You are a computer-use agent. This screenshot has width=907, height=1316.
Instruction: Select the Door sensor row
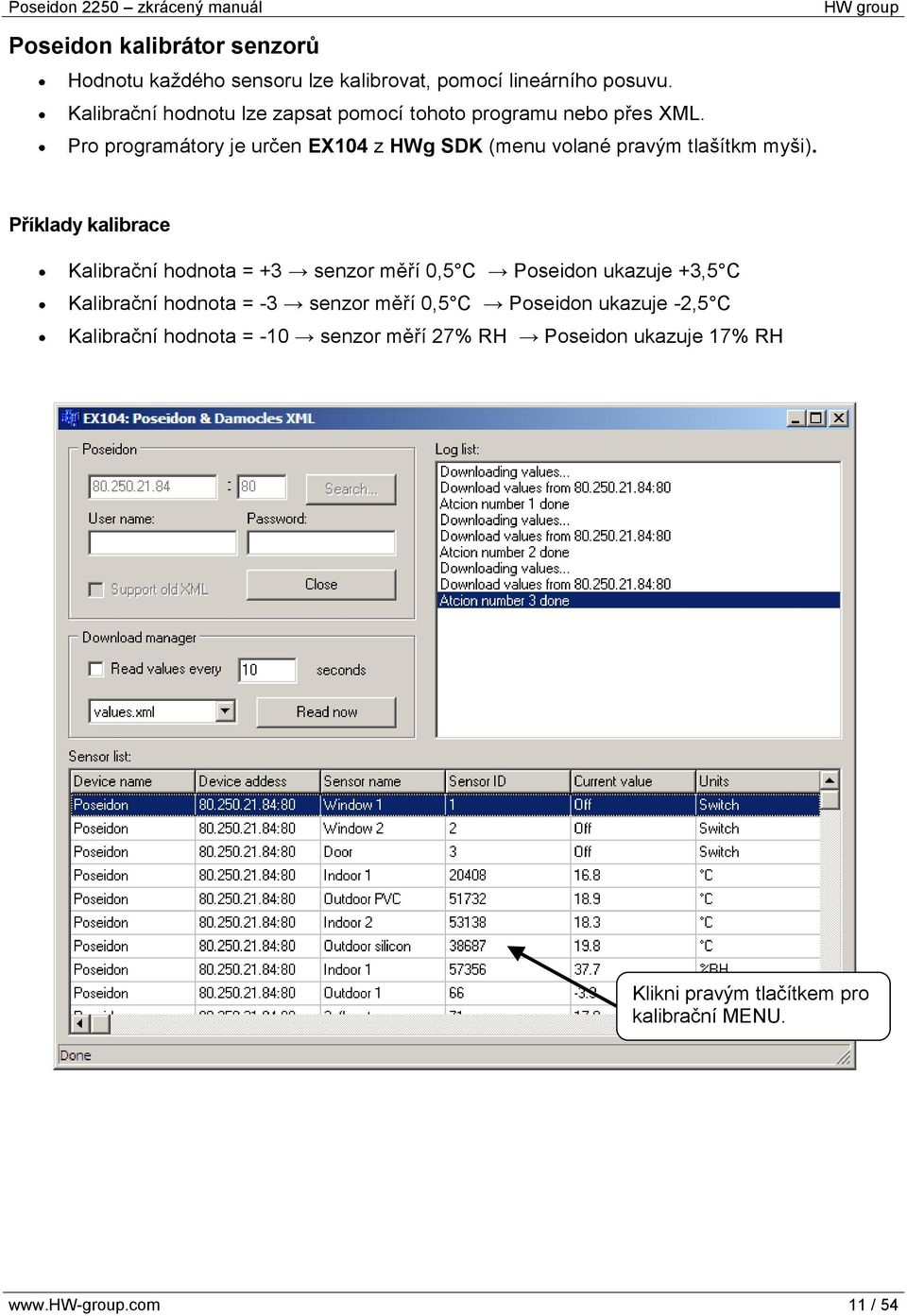pyautogui.click(x=445, y=852)
